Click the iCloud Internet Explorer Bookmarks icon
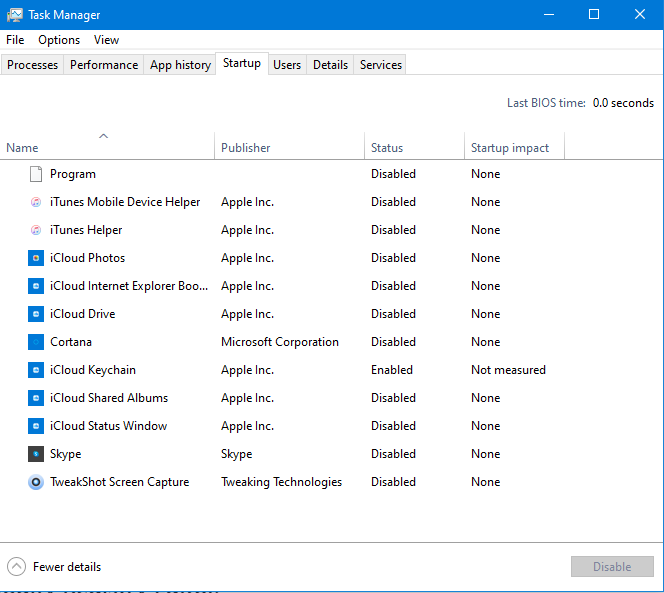The height and width of the screenshot is (593, 664). click(36, 286)
